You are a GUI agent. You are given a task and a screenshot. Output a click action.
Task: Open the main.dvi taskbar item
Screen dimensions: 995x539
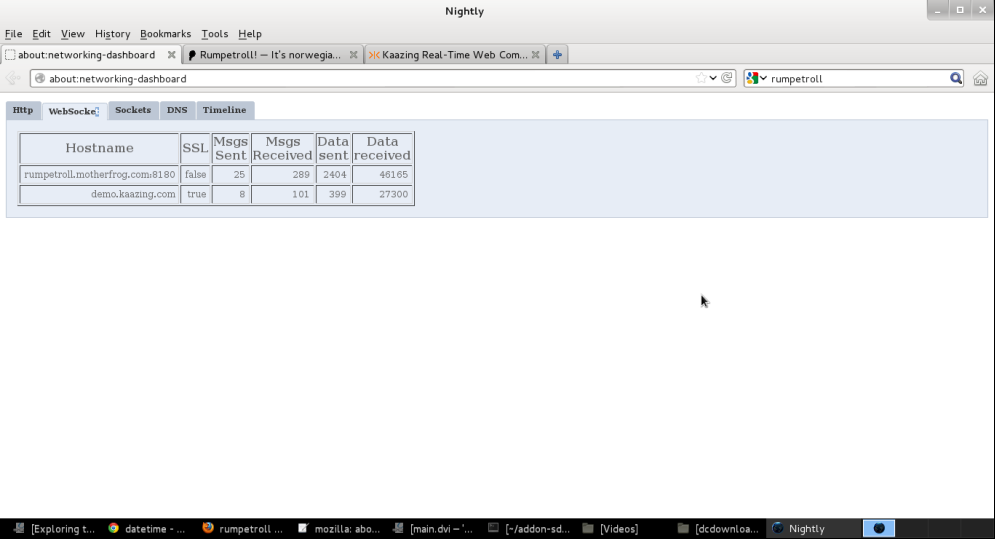coord(433,529)
